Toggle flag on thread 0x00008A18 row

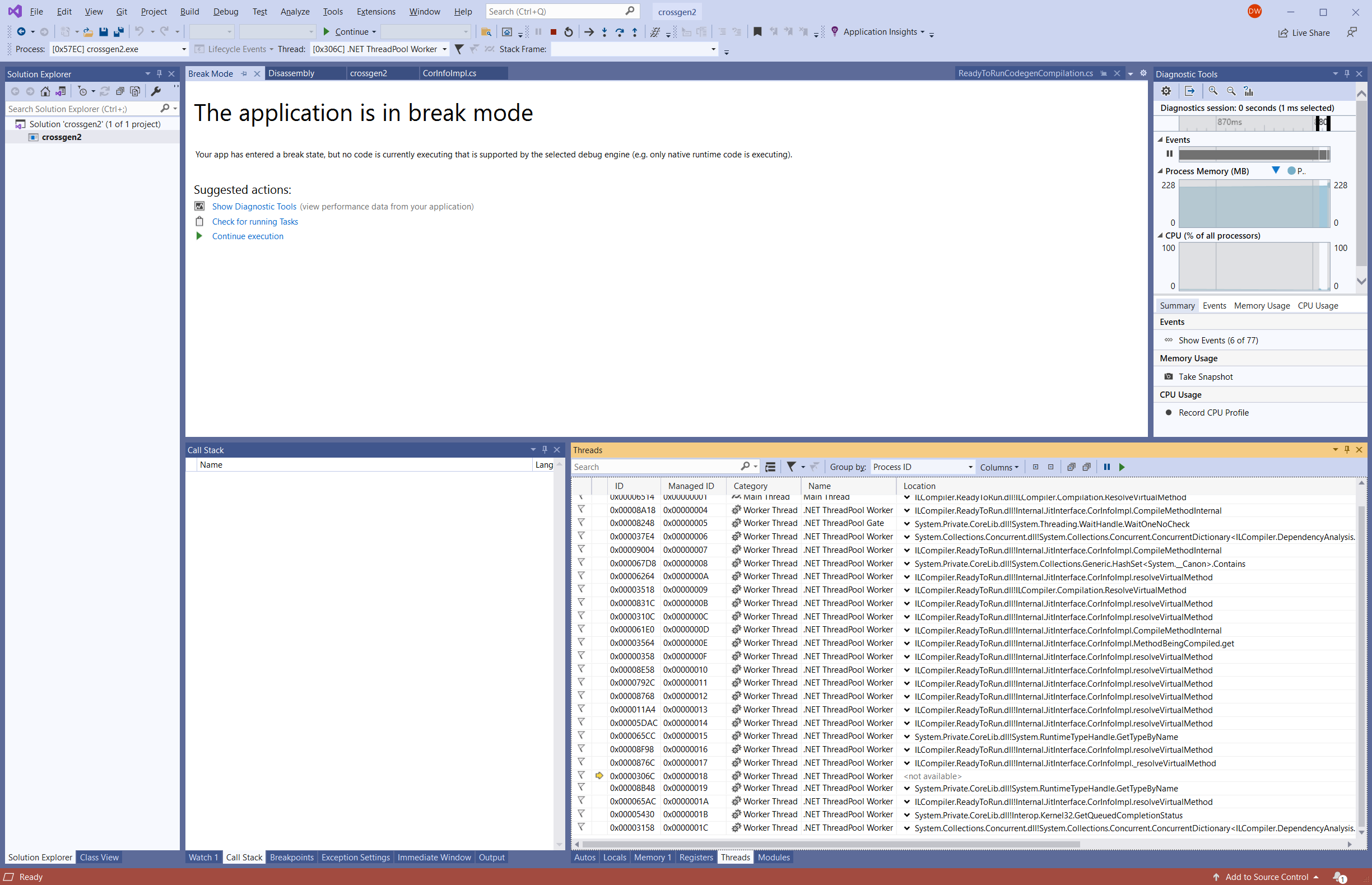click(x=581, y=510)
